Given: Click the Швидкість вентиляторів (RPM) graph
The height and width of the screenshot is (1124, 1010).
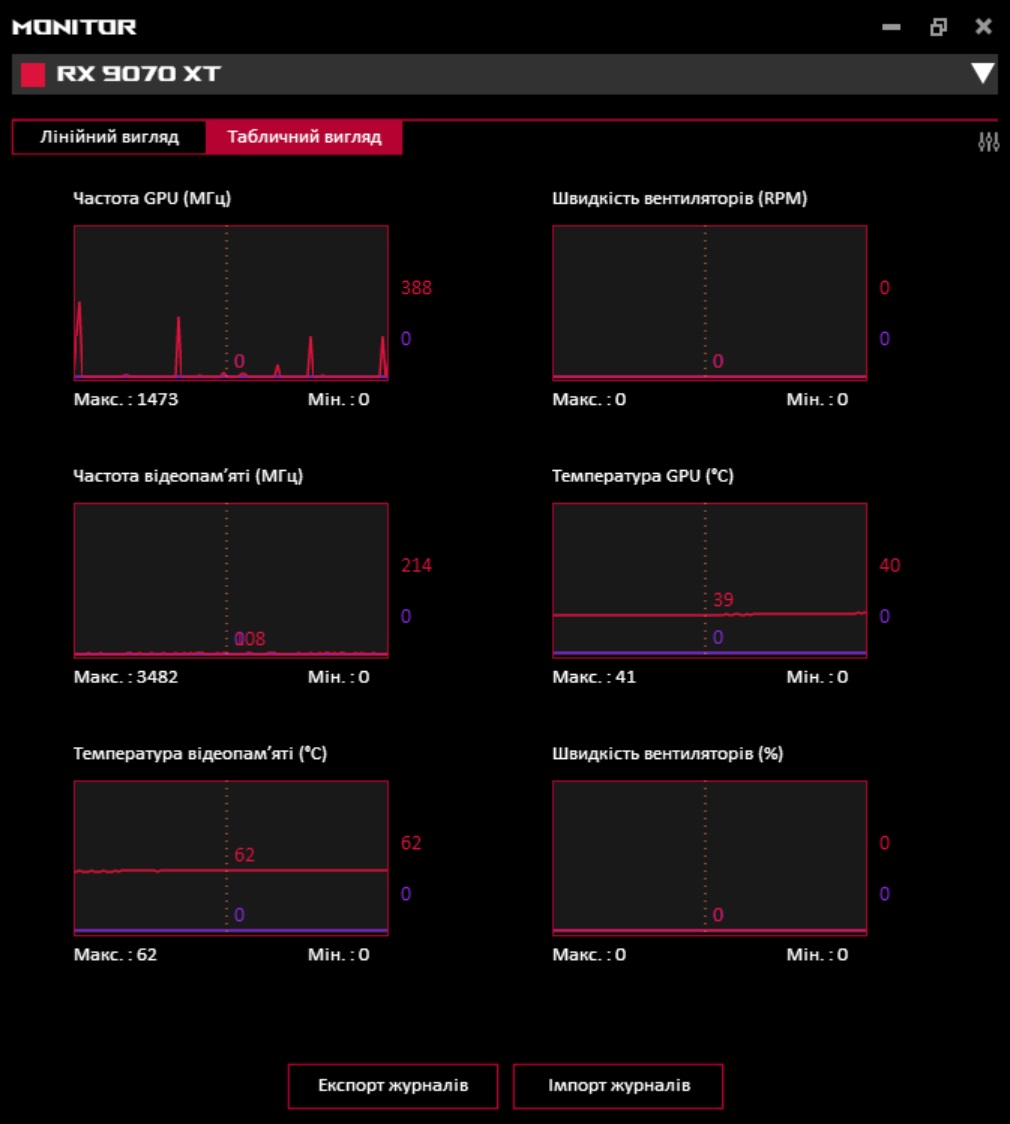Looking at the screenshot, I should coord(710,303).
